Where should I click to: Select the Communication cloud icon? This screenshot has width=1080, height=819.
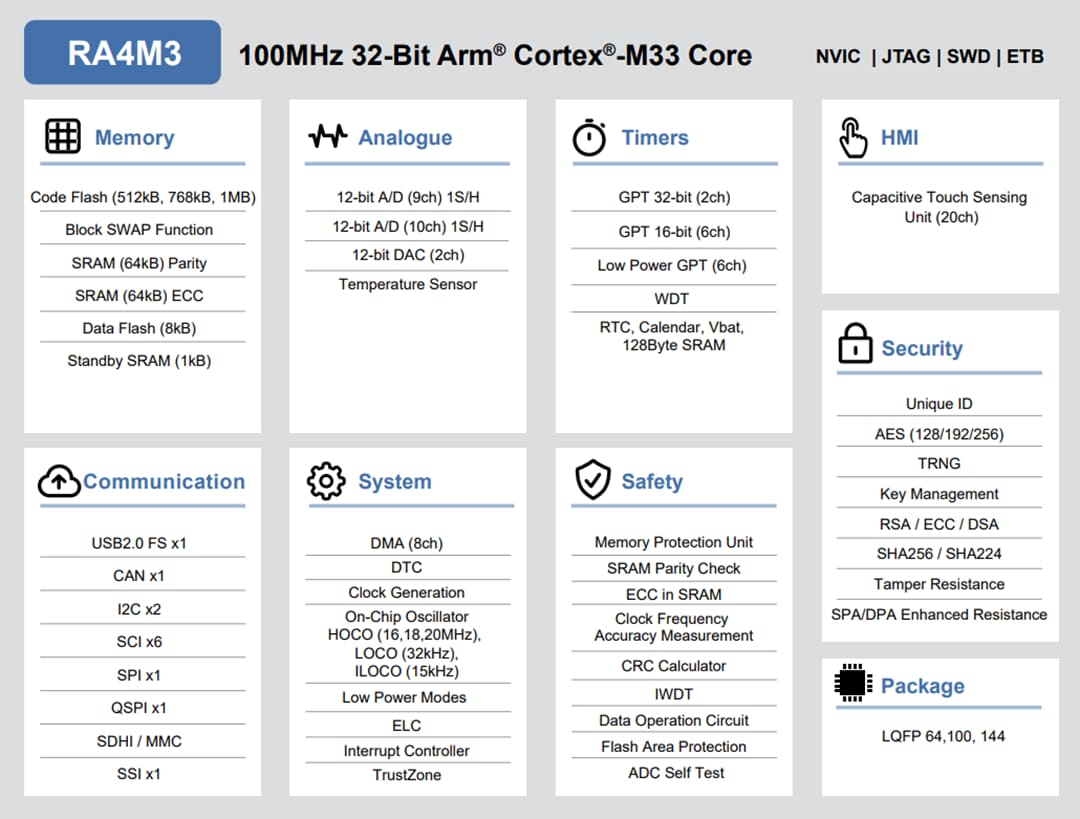pos(60,481)
